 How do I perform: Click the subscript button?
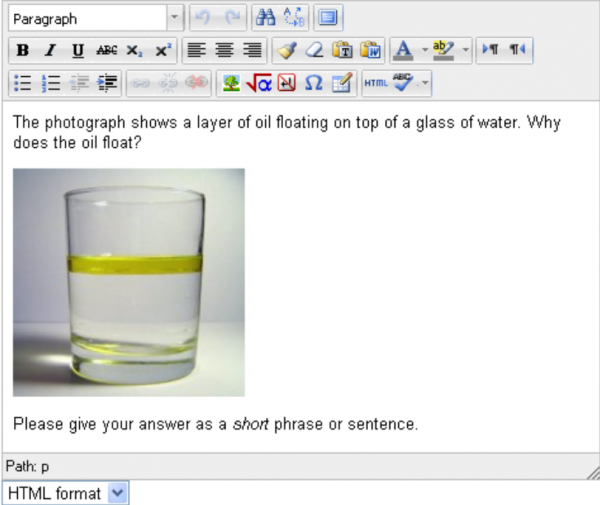tap(135, 50)
